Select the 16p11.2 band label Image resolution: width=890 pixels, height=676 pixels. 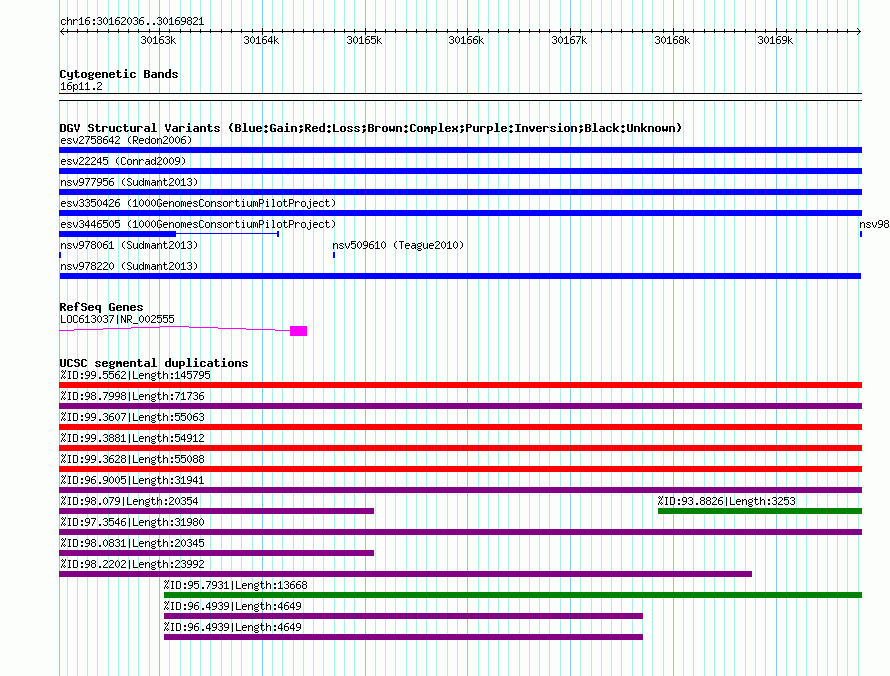(81, 86)
